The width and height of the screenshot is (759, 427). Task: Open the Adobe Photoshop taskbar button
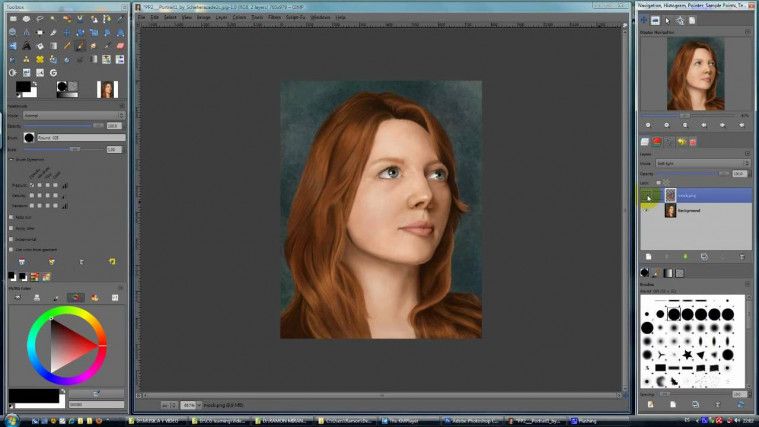[x=471, y=421]
